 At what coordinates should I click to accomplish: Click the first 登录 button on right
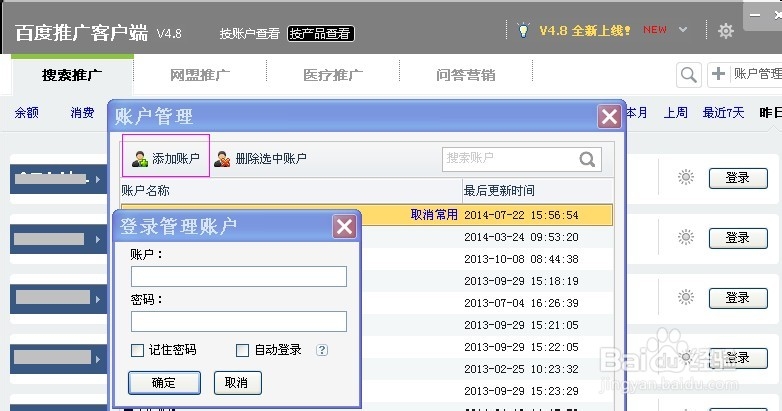tap(738, 178)
